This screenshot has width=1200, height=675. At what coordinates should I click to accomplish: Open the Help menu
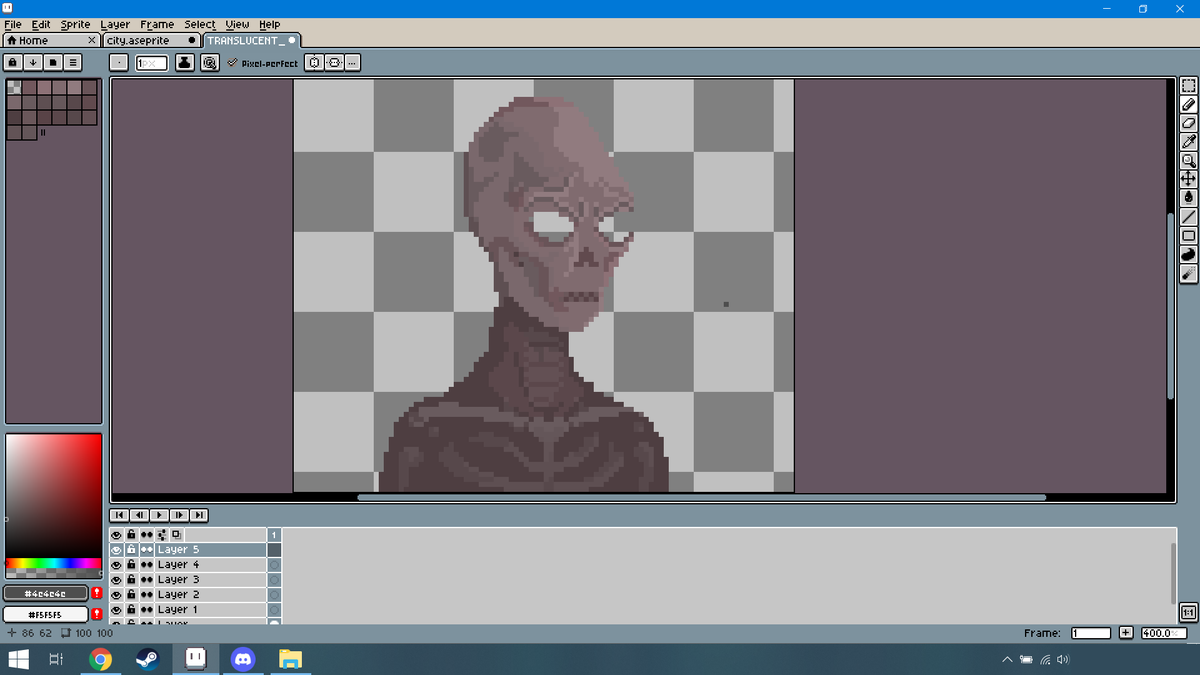coord(270,24)
